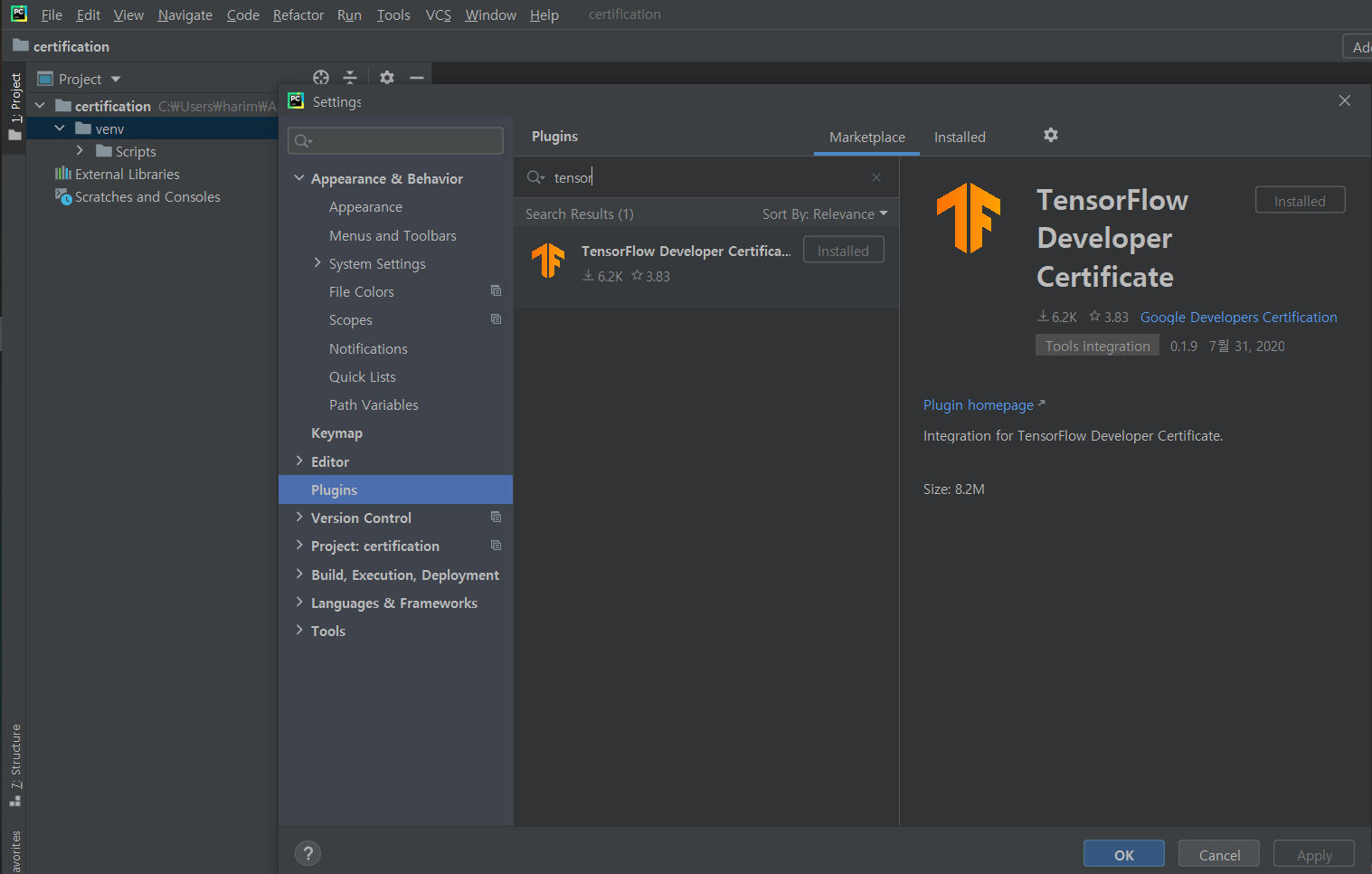Switch to the Marketplace tab

866,137
